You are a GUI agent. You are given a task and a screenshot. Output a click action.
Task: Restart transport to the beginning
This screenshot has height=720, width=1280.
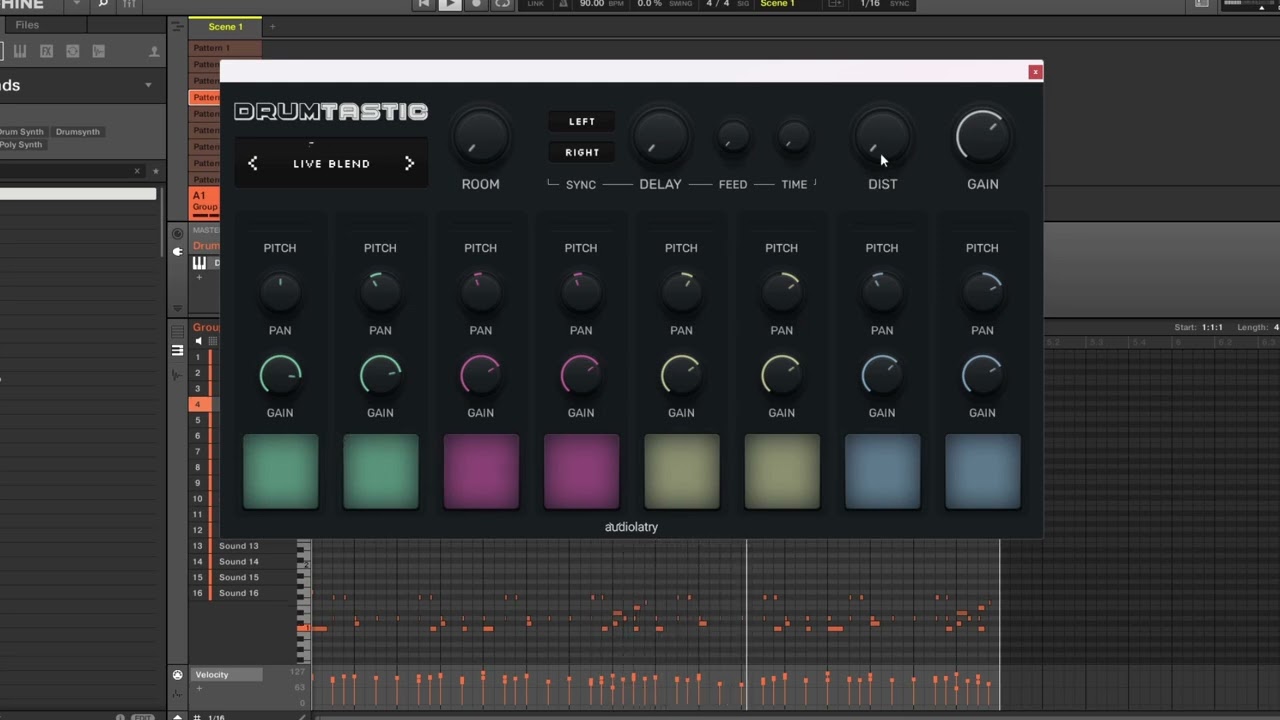click(424, 4)
